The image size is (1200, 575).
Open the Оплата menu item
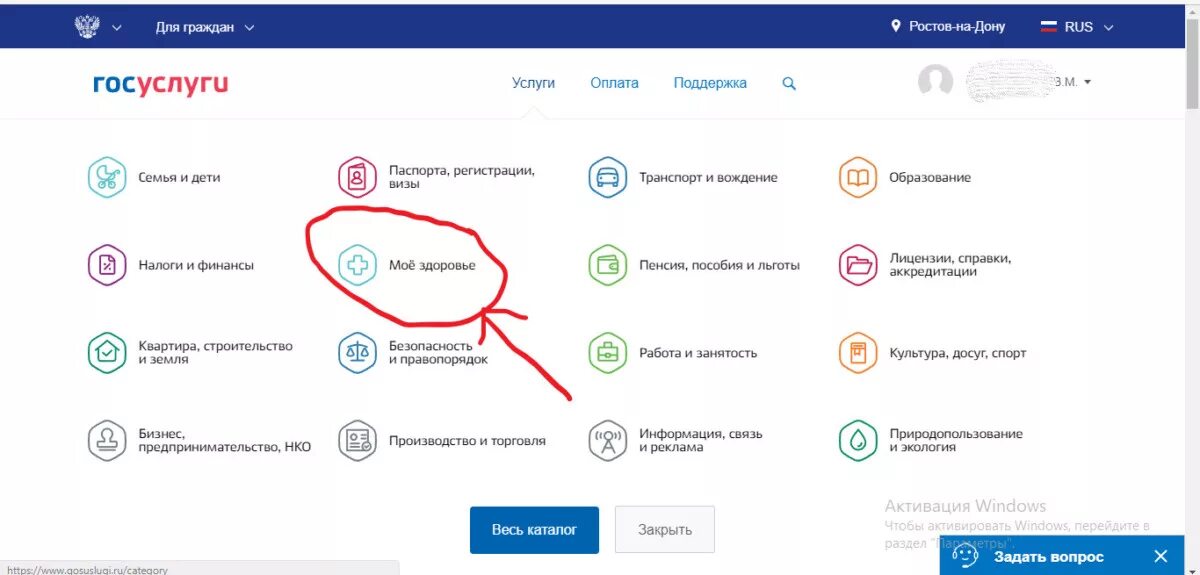point(614,83)
